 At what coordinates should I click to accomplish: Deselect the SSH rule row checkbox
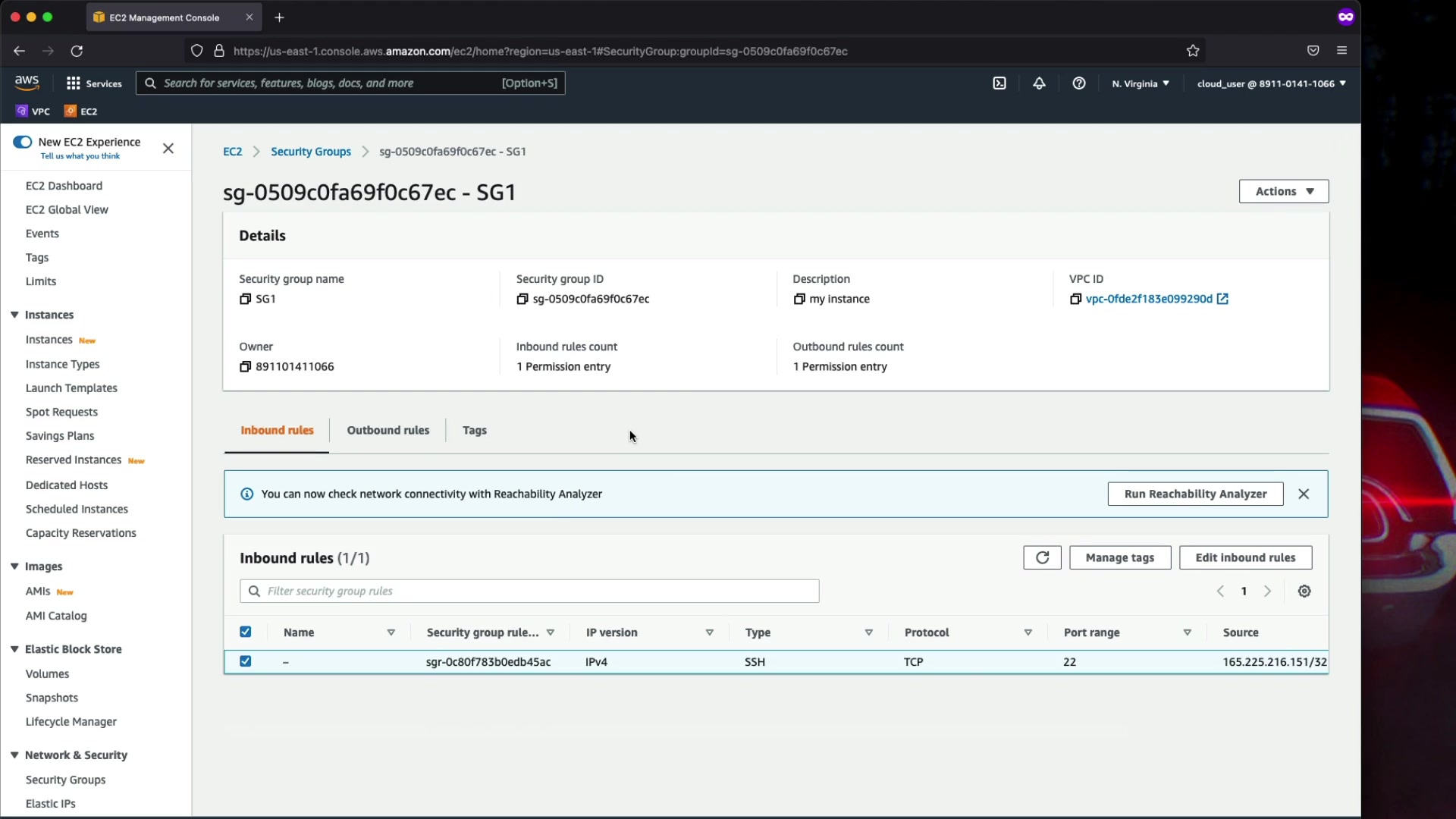tap(246, 661)
